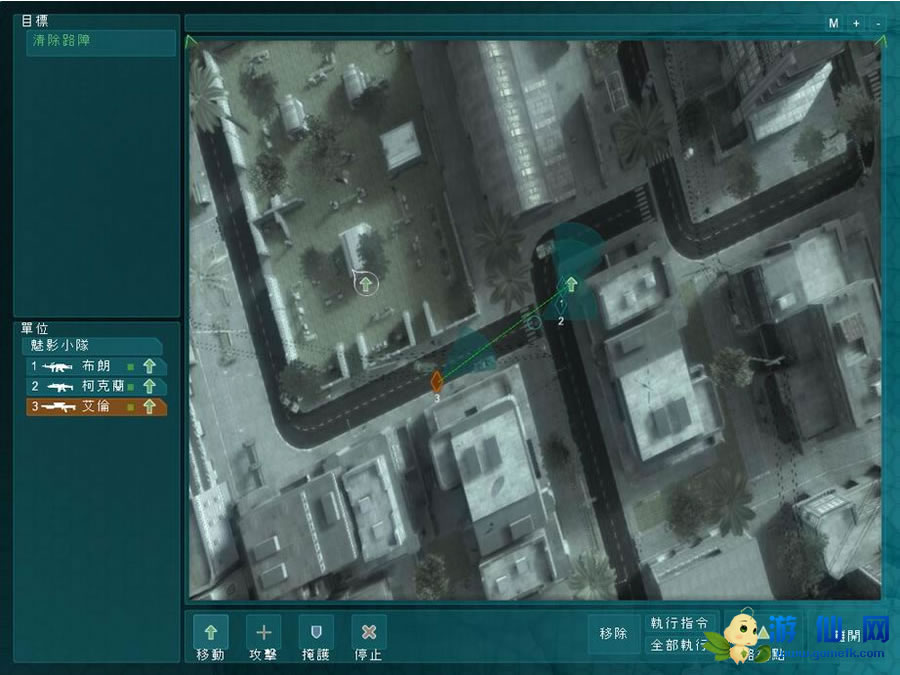This screenshot has height=675, width=900.
Task: Click the 執行指令 (Execute order) button
Action: point(680,623)
